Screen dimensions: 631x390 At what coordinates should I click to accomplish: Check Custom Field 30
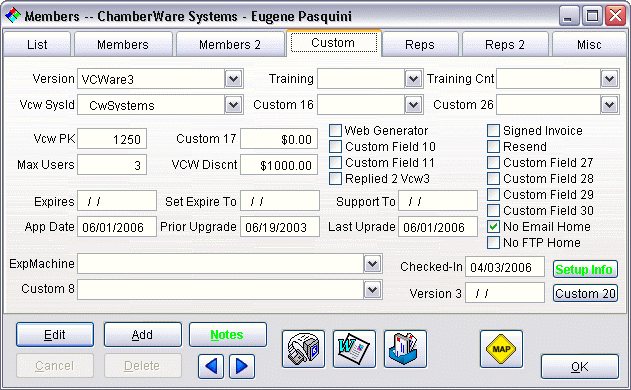click(493, 210)
